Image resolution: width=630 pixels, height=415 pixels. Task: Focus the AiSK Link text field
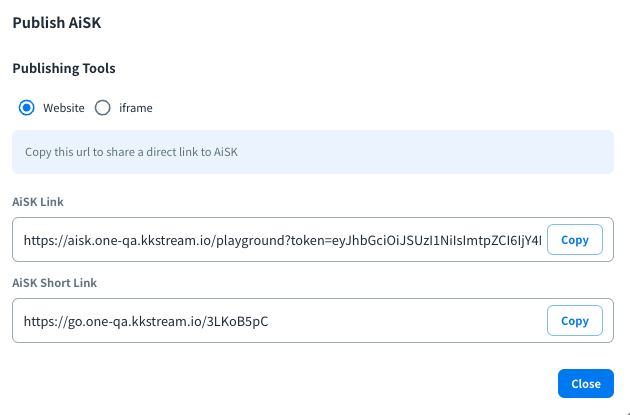pos(280,241)
